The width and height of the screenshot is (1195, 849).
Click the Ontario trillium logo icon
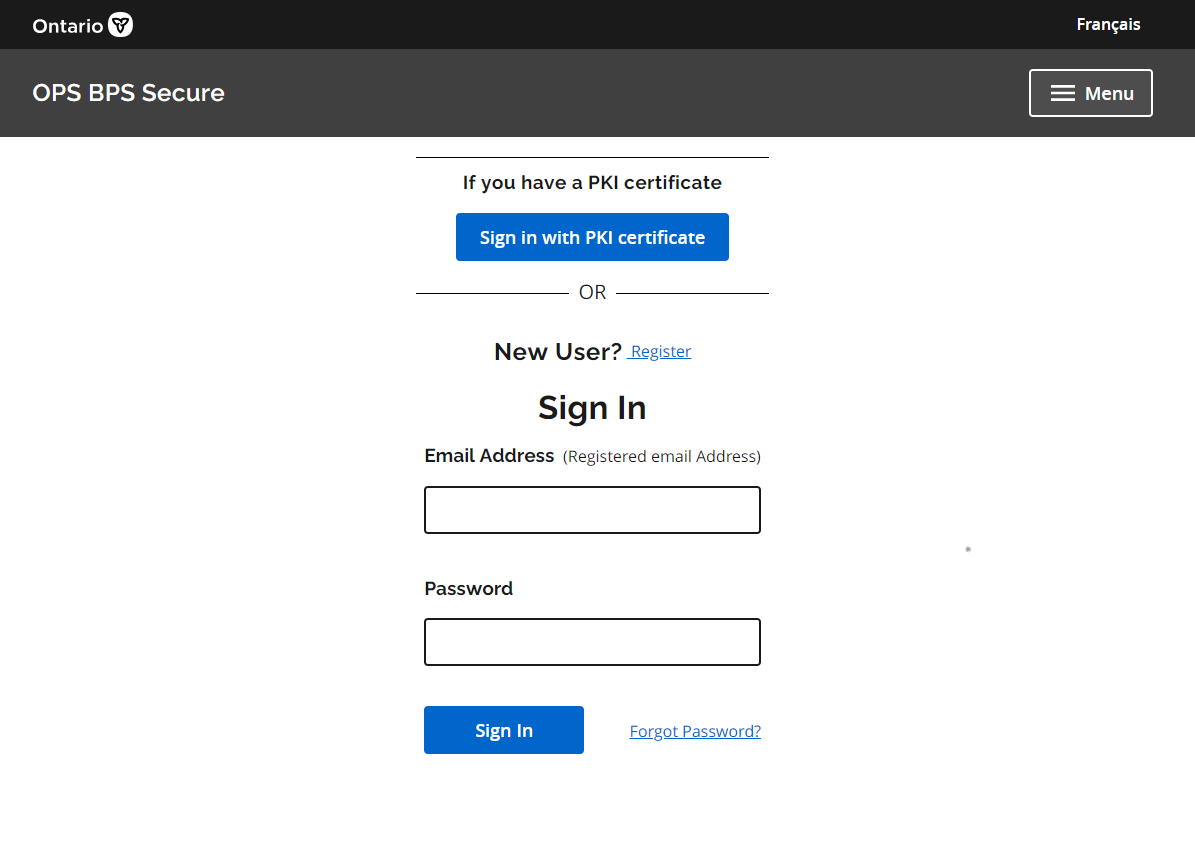[x=121, y=25]
